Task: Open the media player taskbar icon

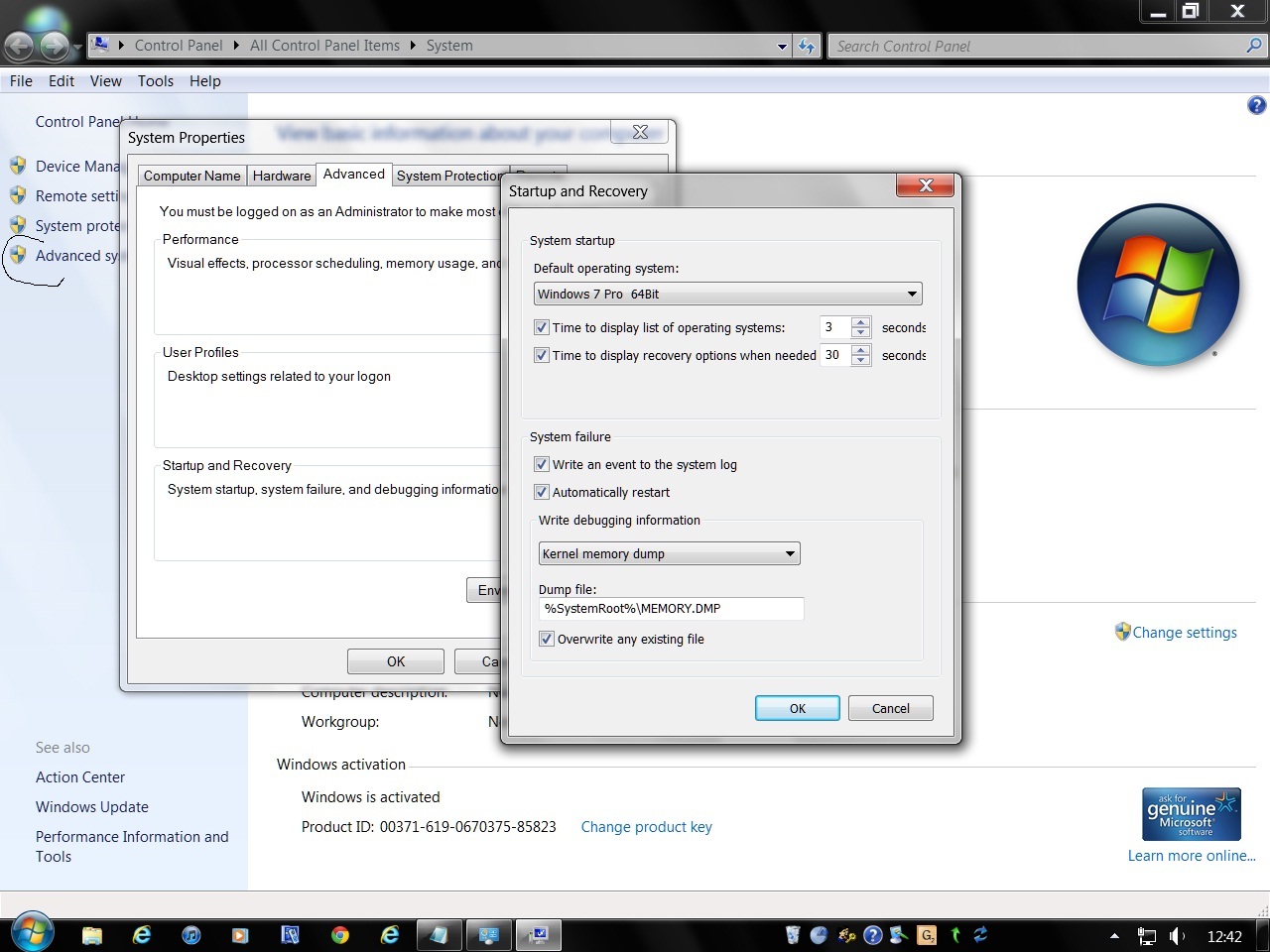Action: point(240,934)
